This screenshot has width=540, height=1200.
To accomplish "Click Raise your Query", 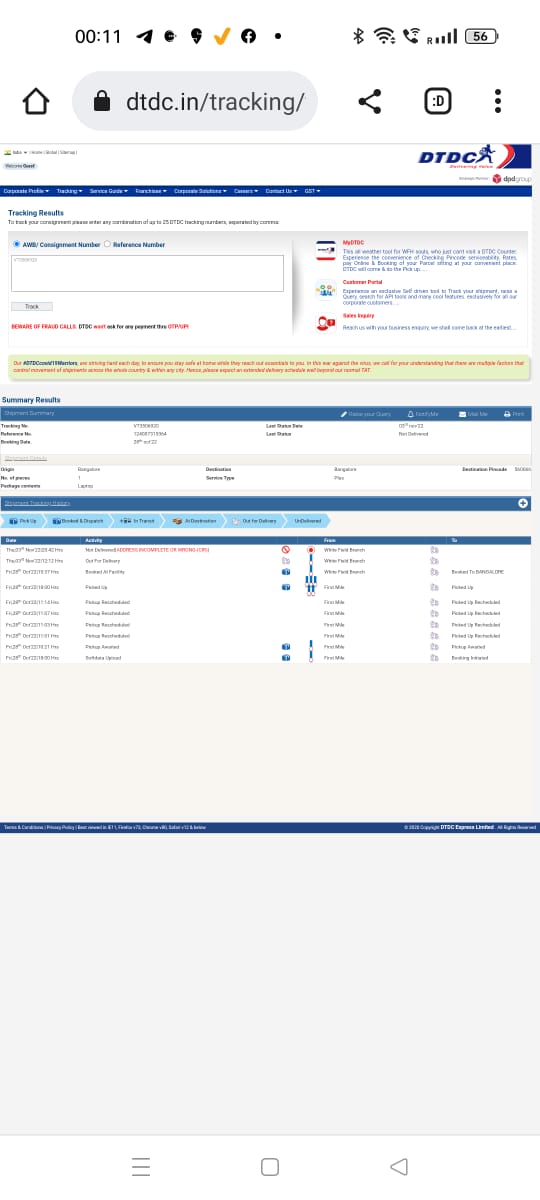I will click(366, 414).
